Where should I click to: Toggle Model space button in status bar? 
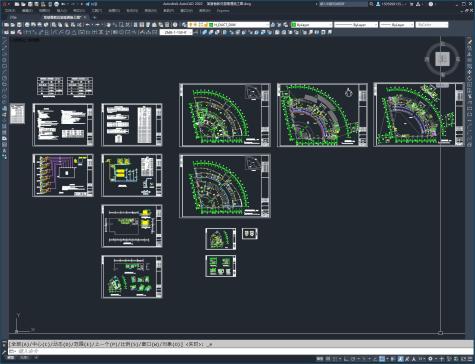coord(320,359)
